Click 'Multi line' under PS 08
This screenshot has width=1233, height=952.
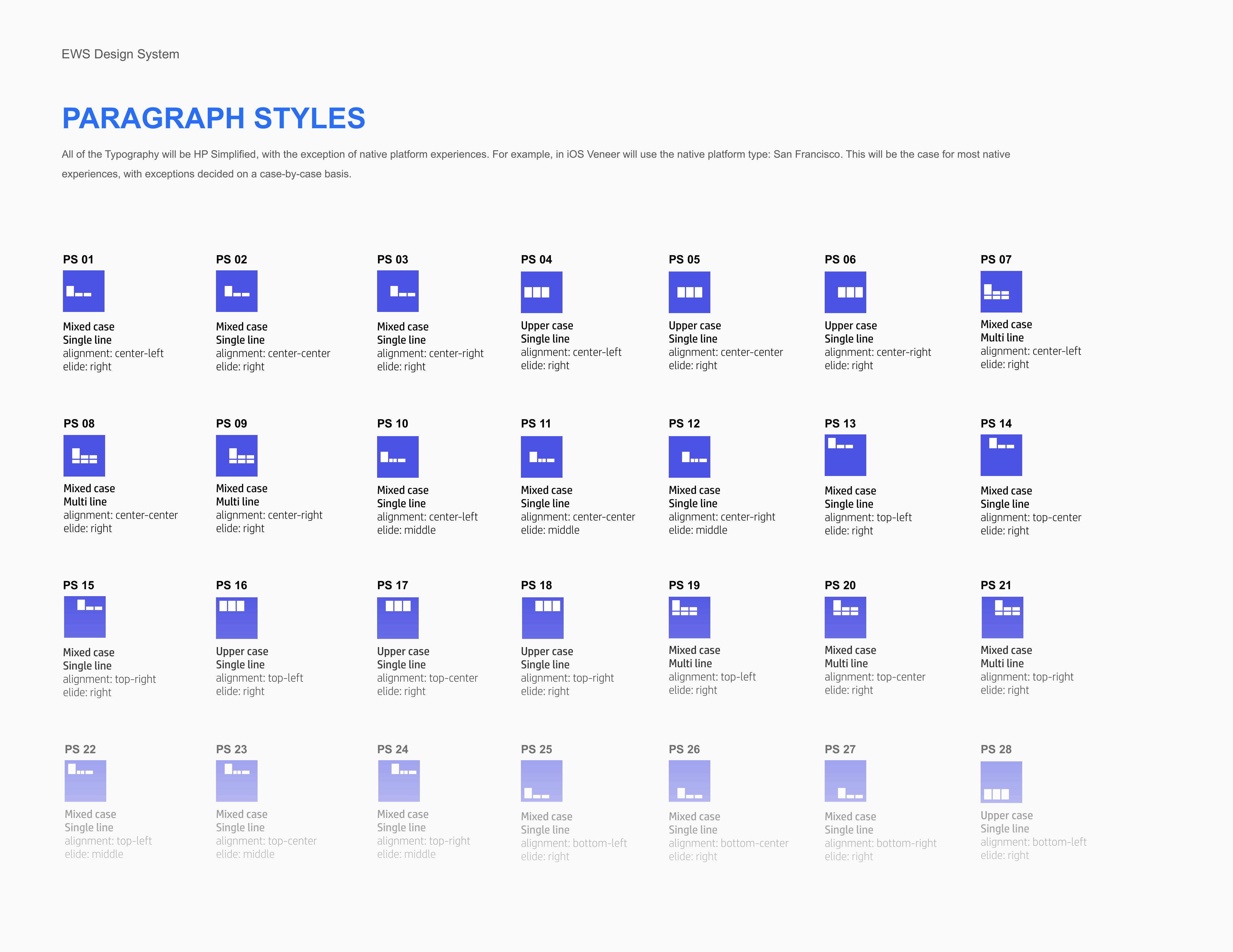[85, 502]
